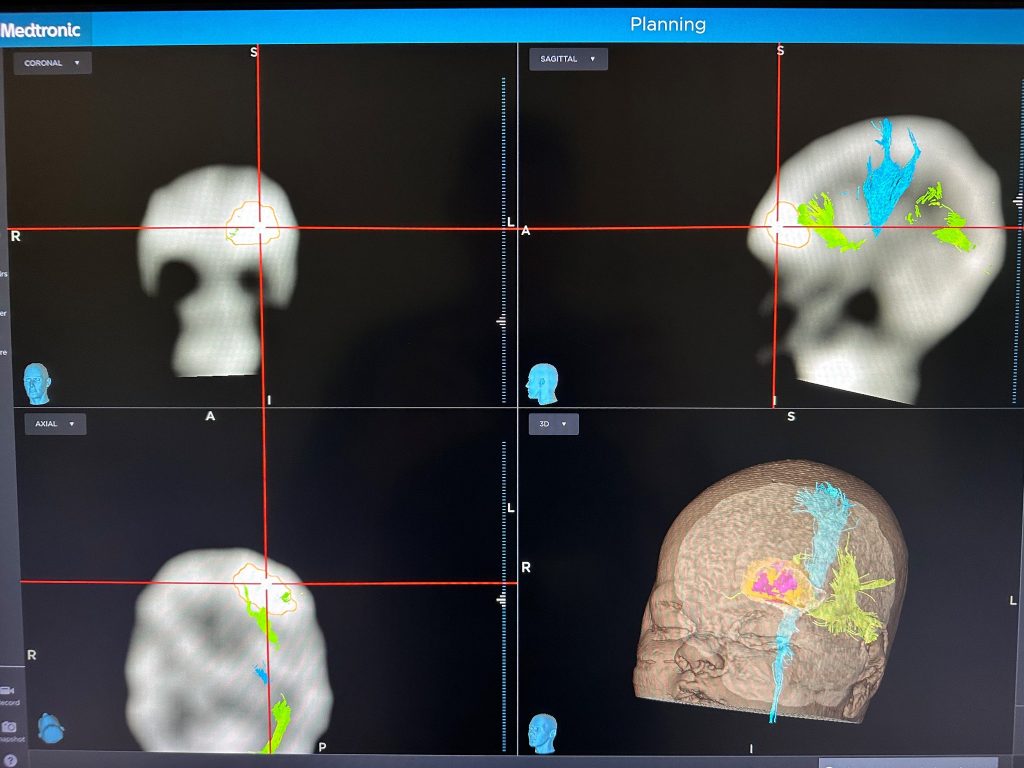Open the SAGITTAL view dropdown

[568, 59]
